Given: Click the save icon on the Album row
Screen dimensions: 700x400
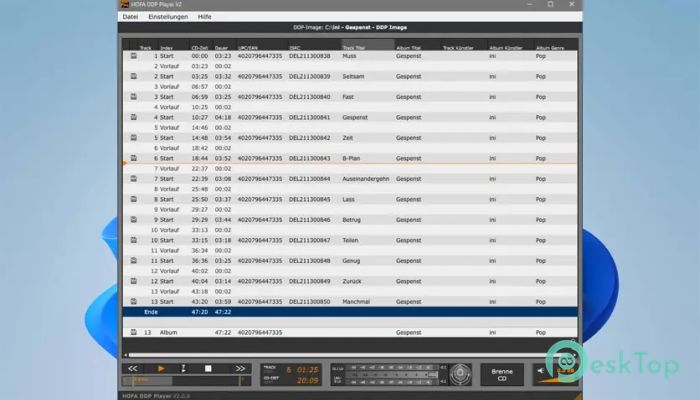Looking at the screenshot, I should pos(133,332).
